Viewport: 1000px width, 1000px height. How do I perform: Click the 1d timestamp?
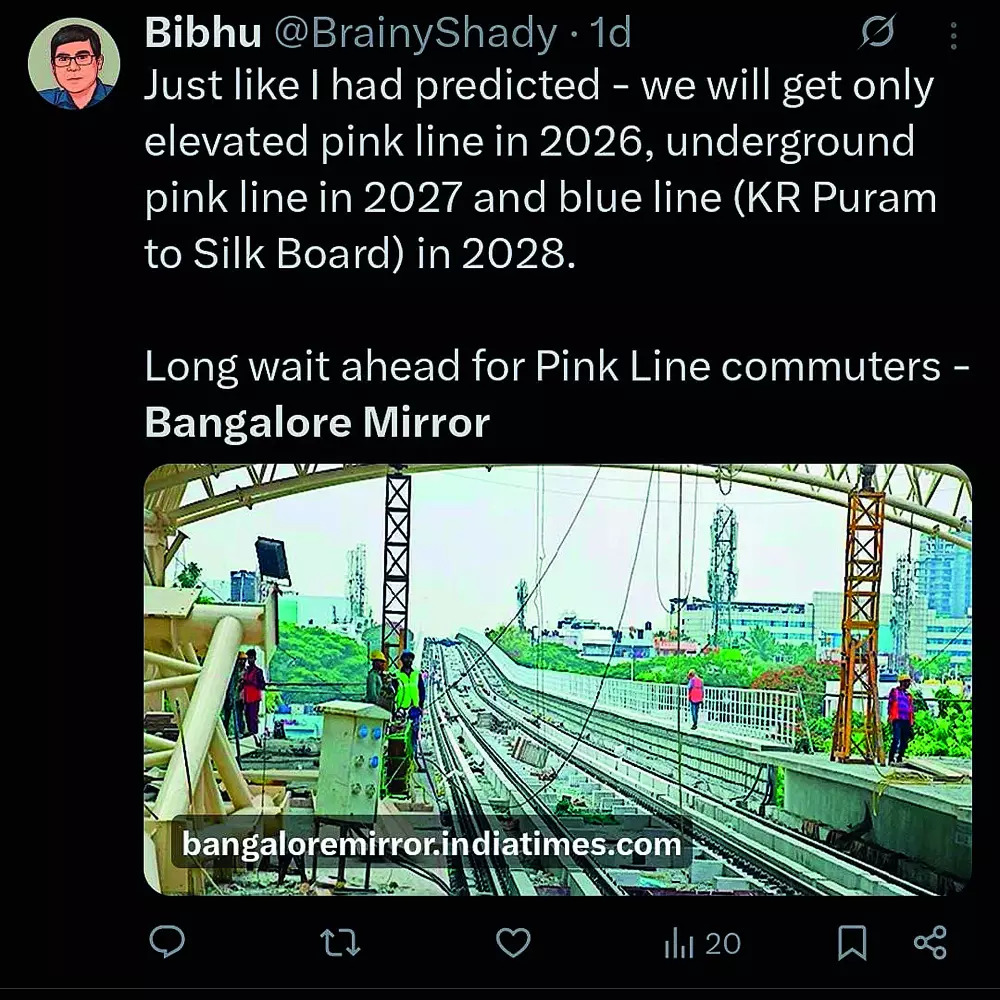click(x=610, y=33)
